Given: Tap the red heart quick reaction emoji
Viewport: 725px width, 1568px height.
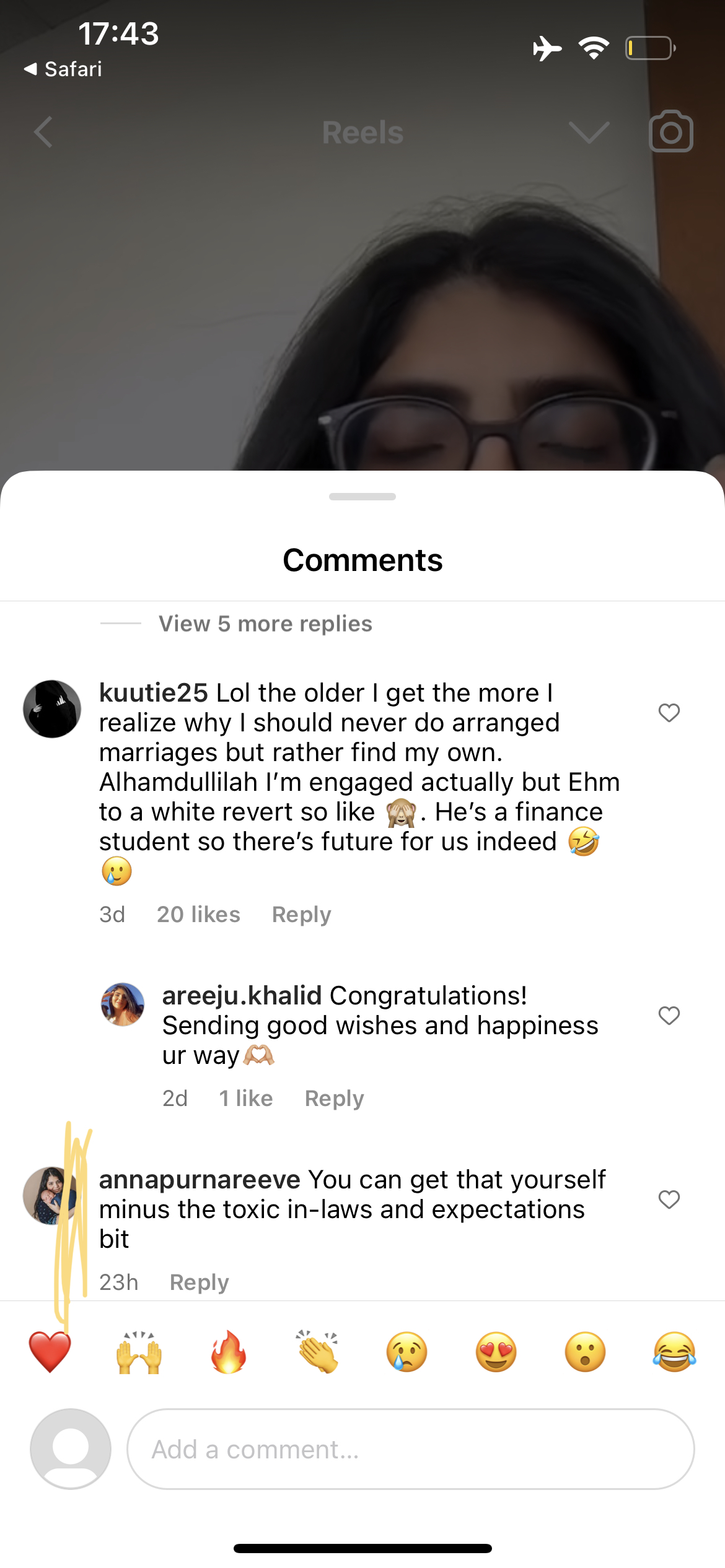Looking at the screenshot, I should (x=50, y=1352).
